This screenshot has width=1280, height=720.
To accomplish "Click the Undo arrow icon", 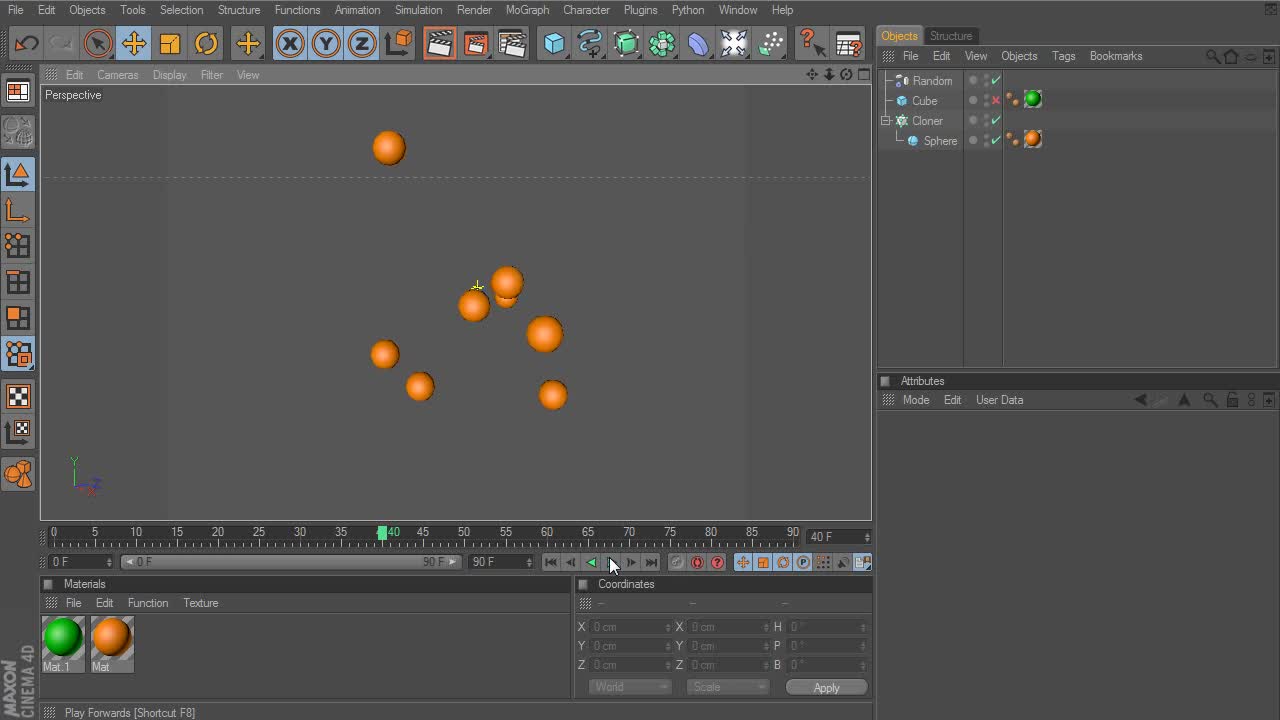I will 26,44.
